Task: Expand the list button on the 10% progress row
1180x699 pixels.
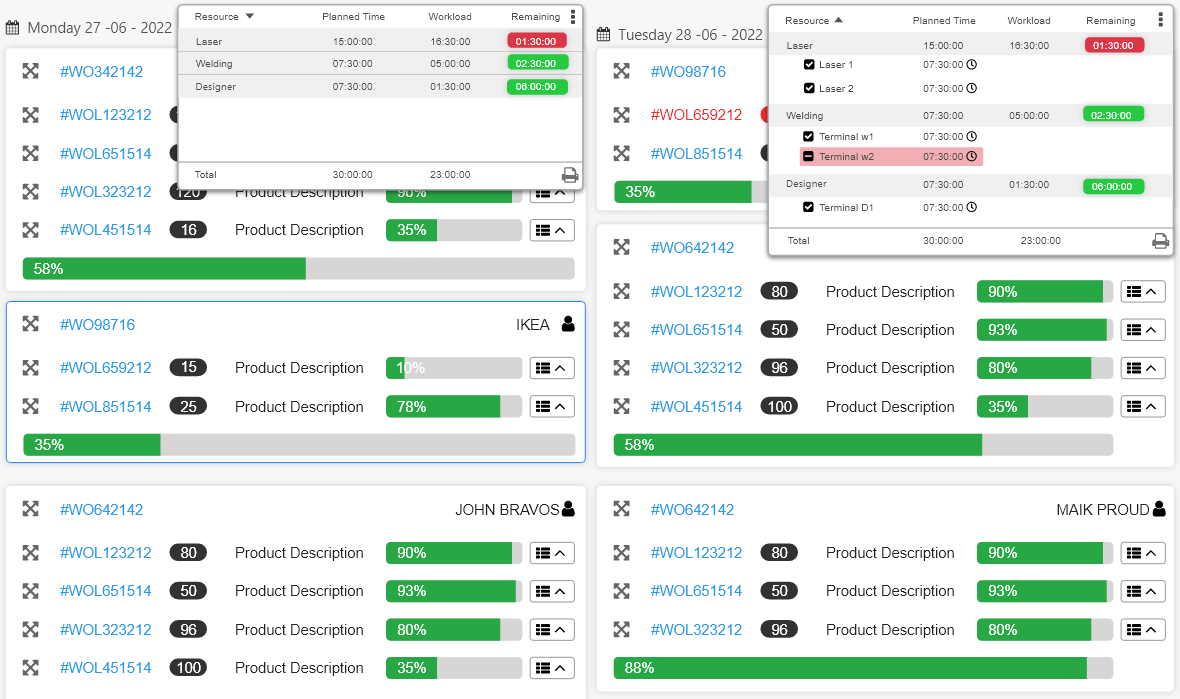Action: point(551,368)
